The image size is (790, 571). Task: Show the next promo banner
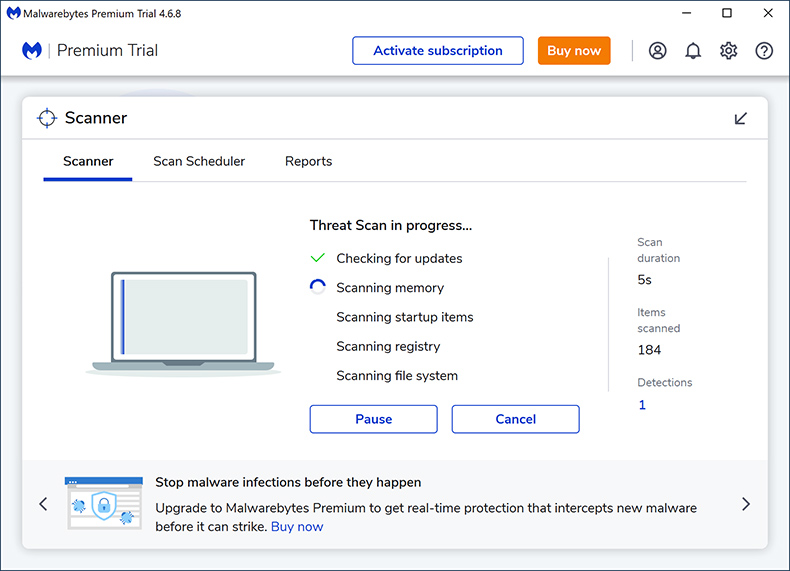click(x=745, y=504)
